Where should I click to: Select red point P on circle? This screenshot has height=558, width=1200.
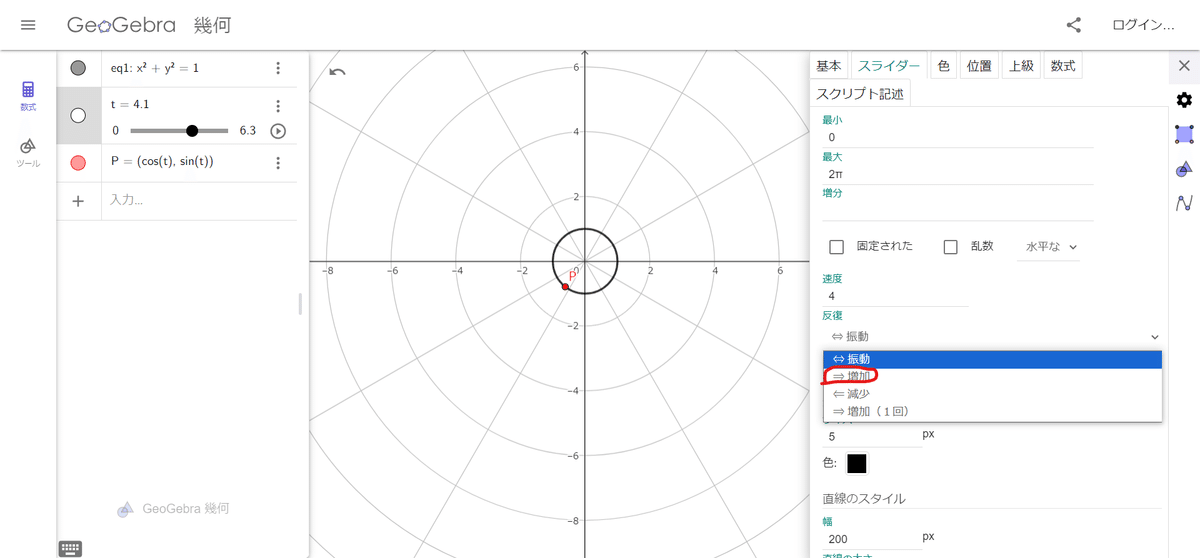[565, 287]
